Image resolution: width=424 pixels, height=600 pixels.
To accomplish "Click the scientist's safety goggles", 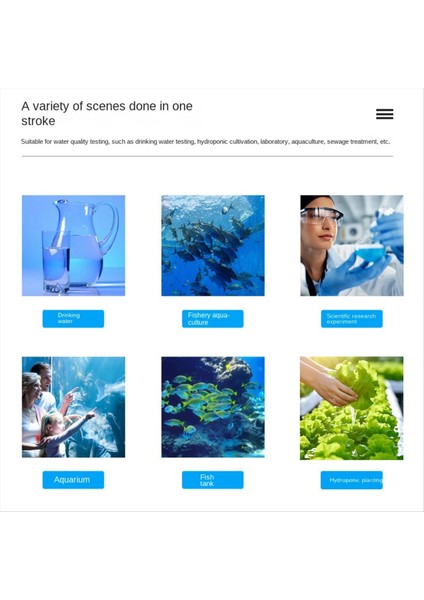I will pos(321,215).
